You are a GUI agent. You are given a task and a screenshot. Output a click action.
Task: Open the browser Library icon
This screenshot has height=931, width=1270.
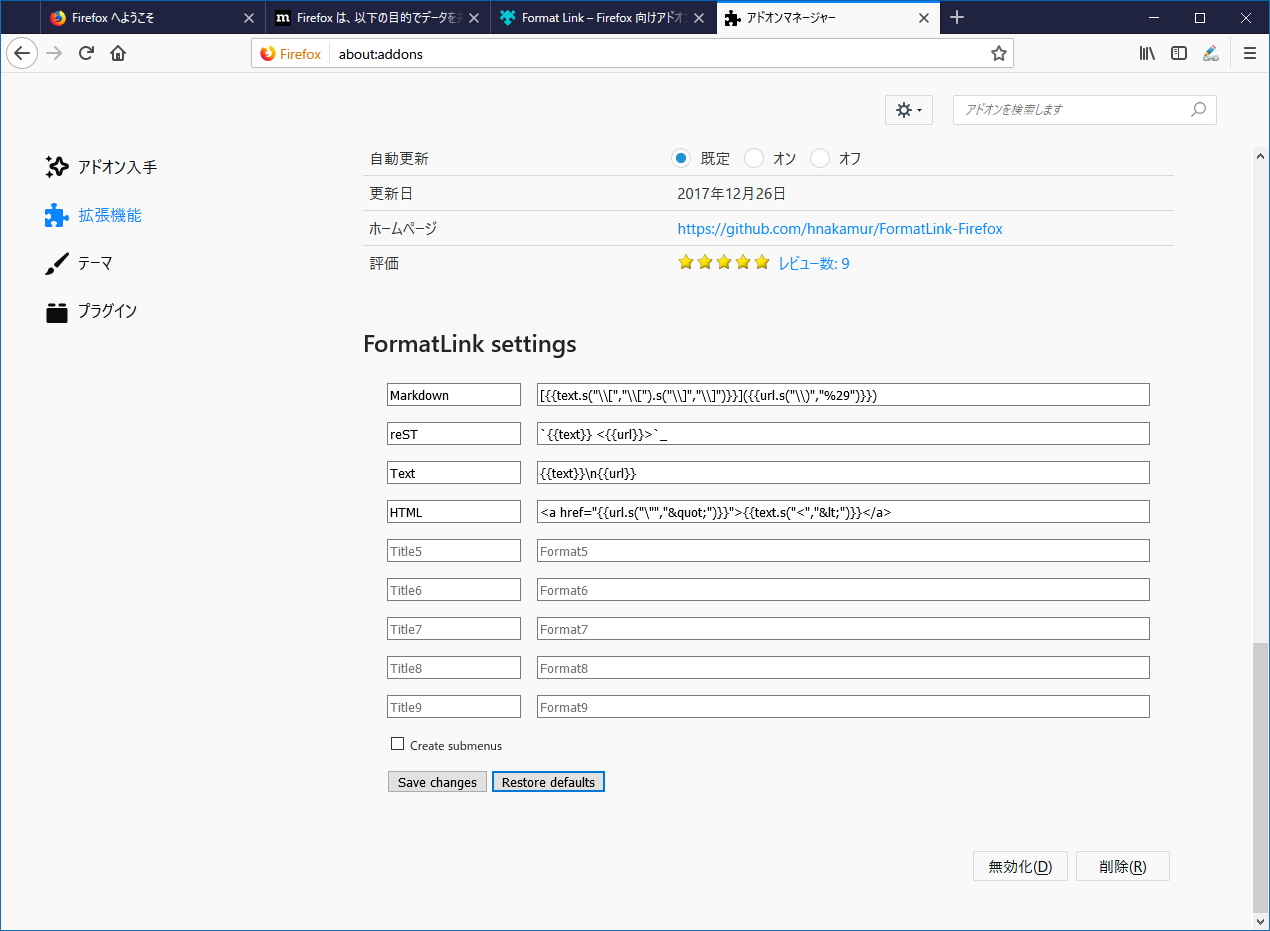[1147, 53]
